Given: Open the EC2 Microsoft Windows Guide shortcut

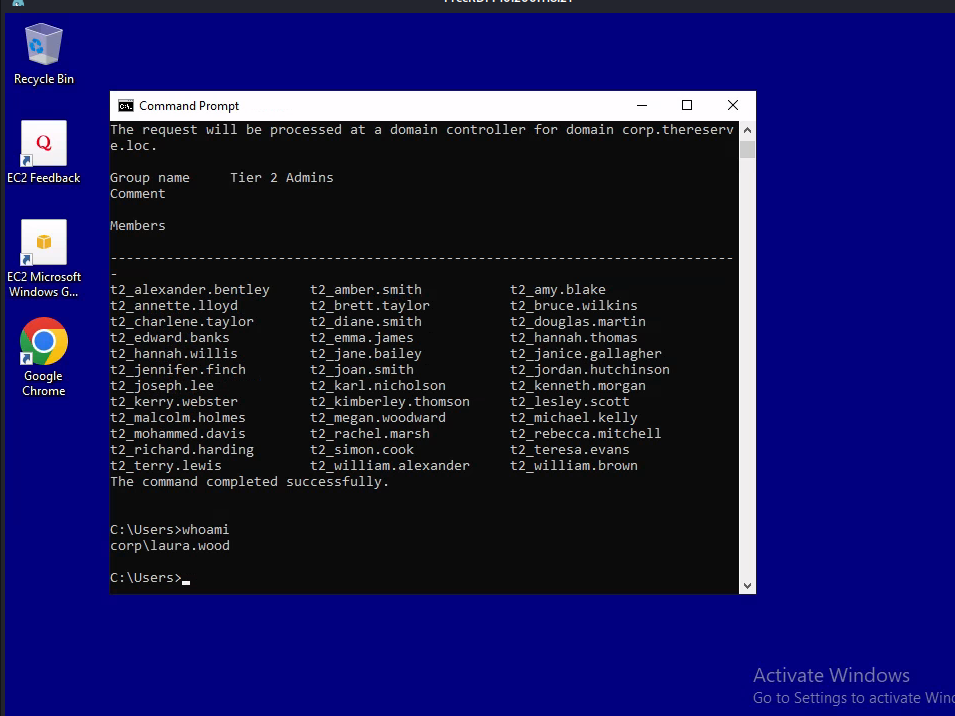Looking at the screenshot, I should (x=43, y=259).
